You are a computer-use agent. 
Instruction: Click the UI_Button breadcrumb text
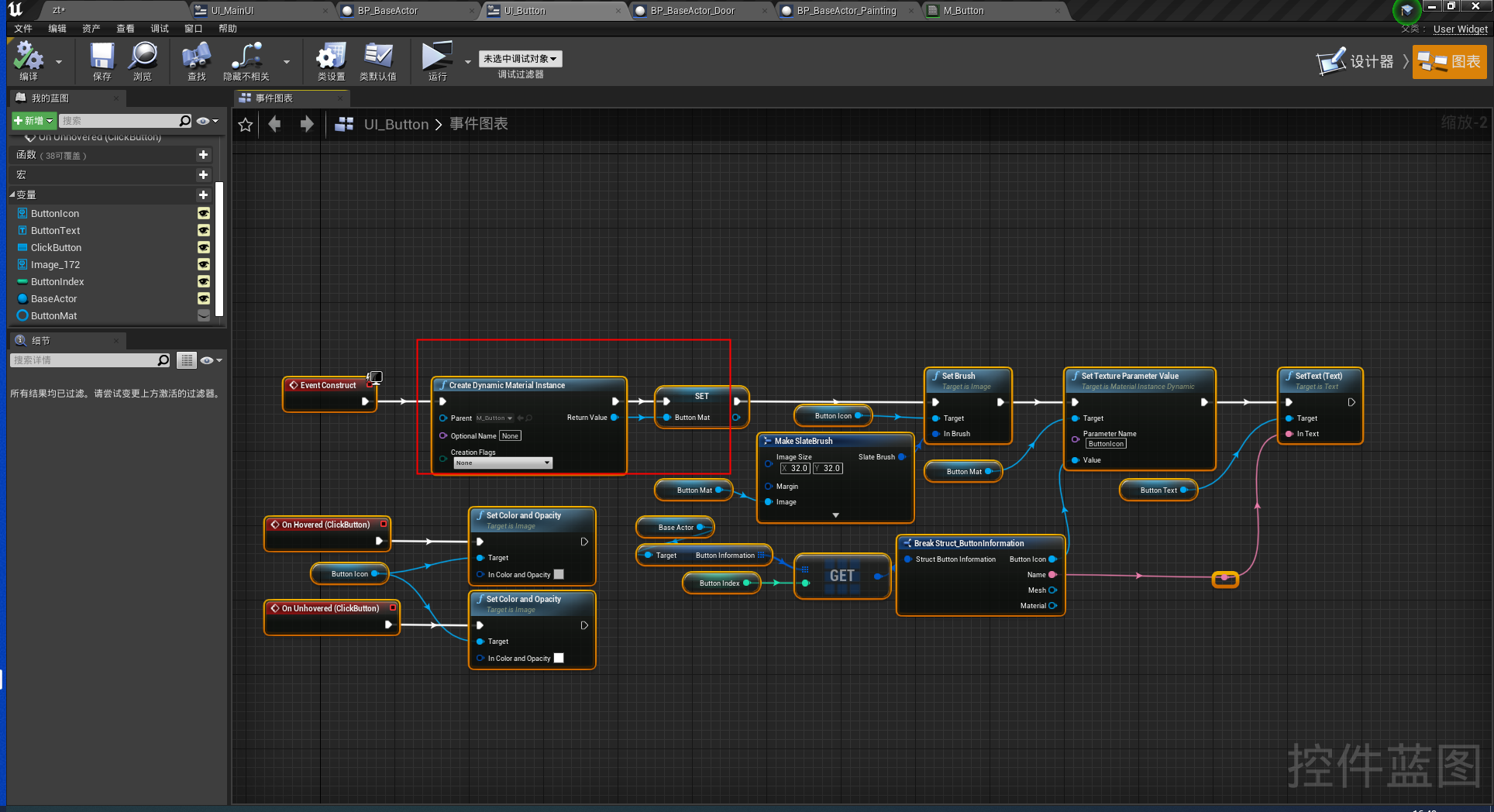[396, 124]
